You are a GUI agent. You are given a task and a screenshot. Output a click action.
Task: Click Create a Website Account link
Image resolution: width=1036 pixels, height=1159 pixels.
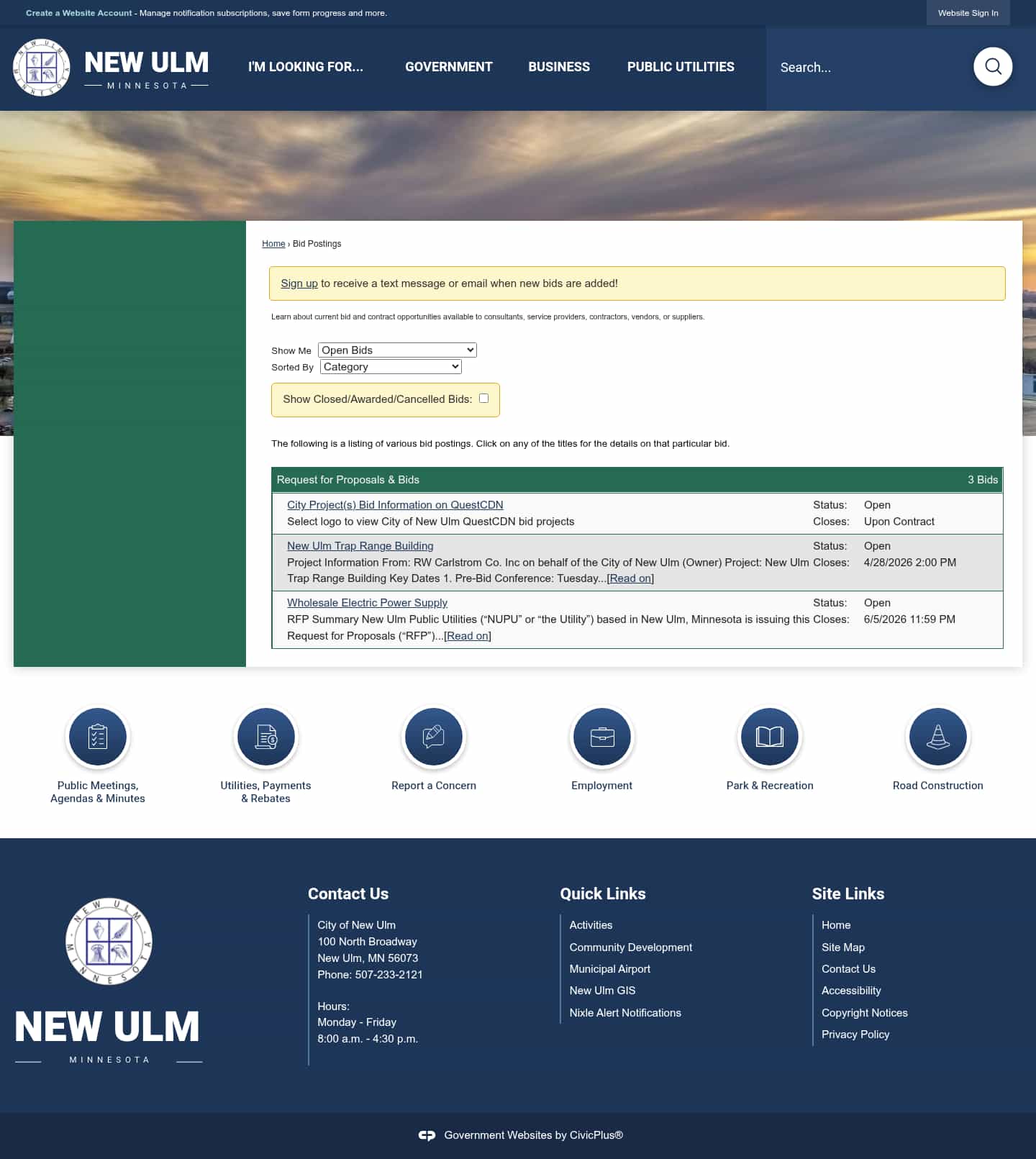79,13
